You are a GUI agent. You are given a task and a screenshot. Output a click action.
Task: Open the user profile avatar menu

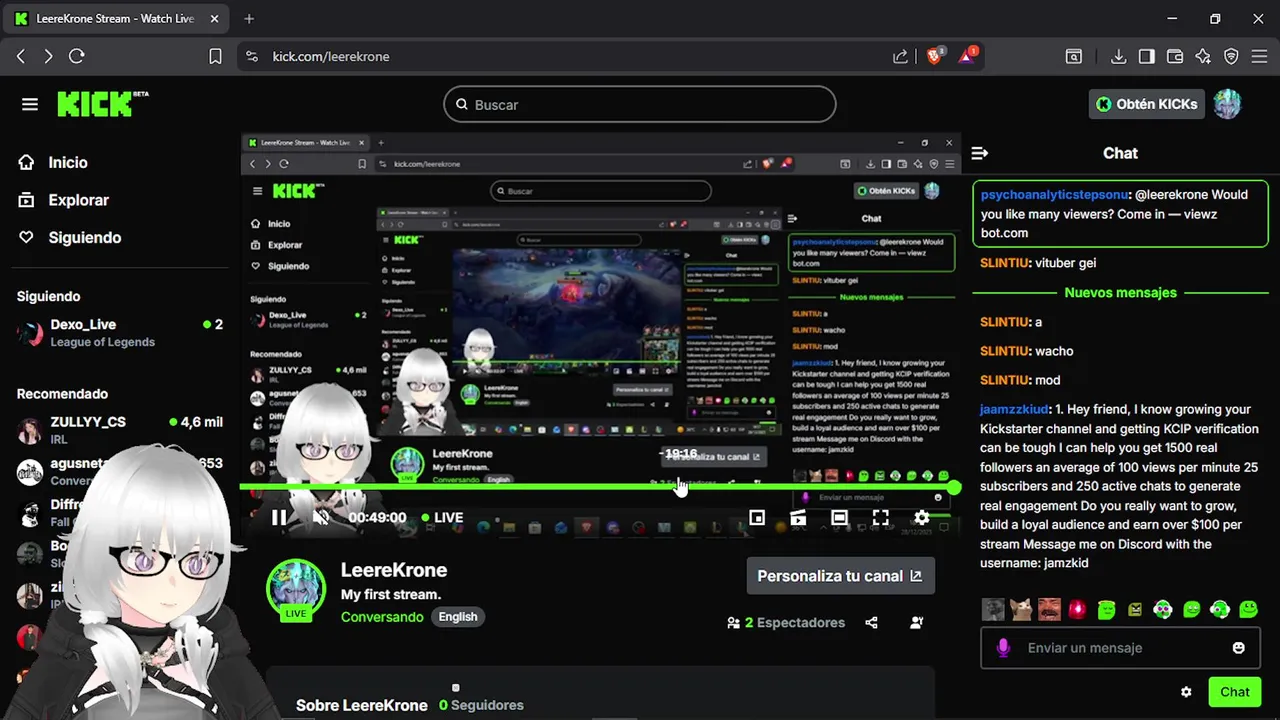[x=1227, y=104]
